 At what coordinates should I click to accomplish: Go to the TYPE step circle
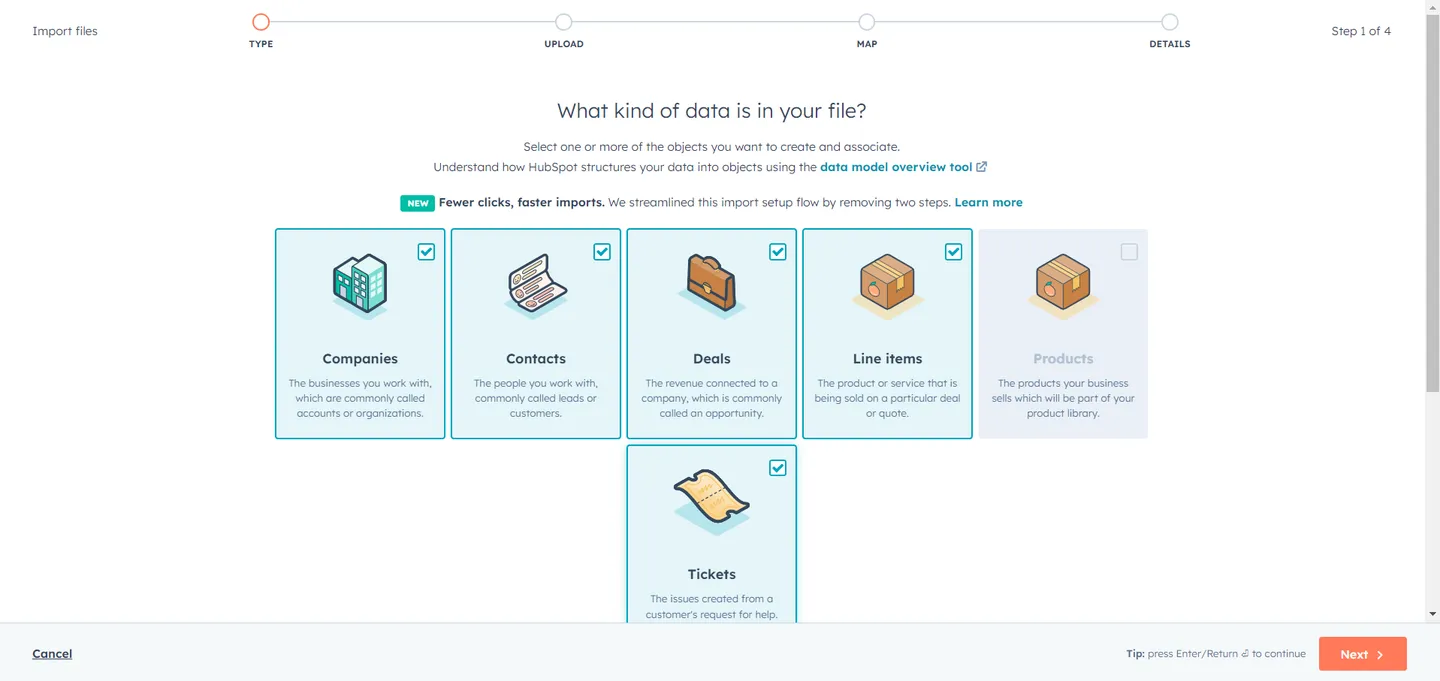coord(261,22)
